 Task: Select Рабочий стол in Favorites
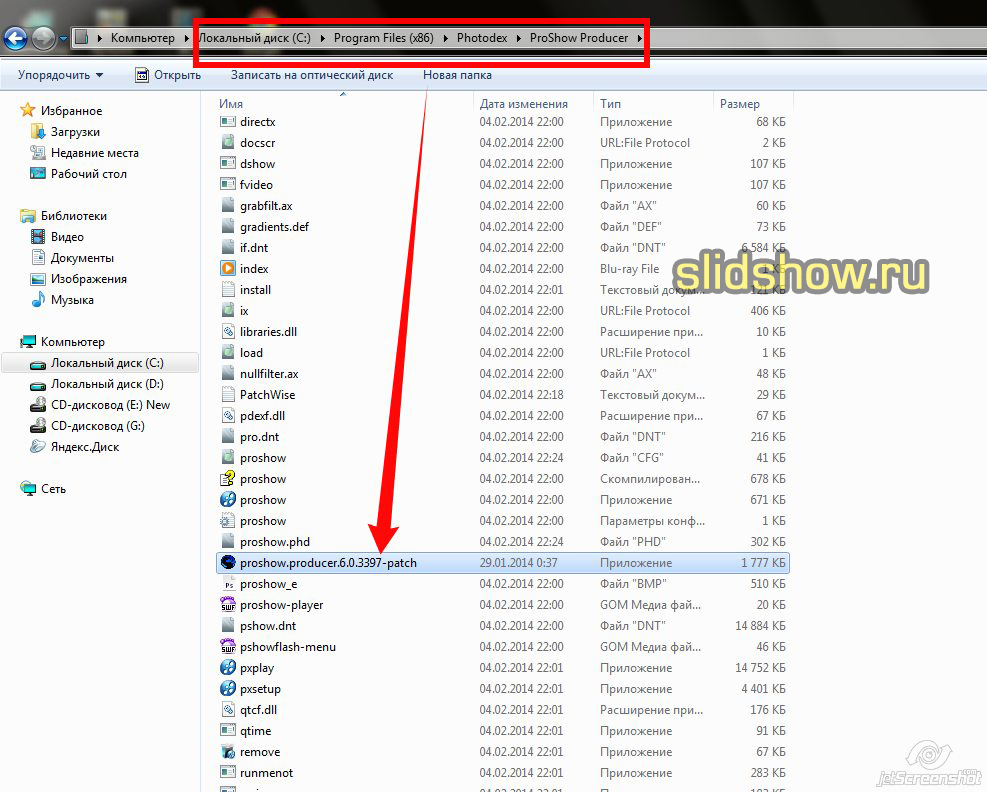coord(89,174)
